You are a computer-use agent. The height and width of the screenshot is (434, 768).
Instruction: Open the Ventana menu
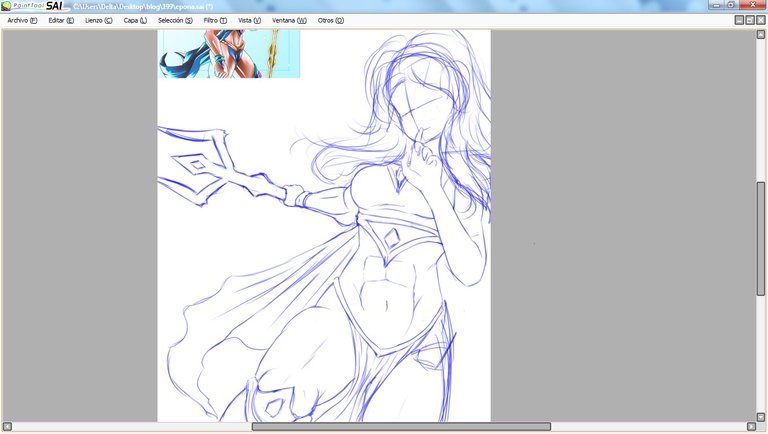click(x=289, y=21)
